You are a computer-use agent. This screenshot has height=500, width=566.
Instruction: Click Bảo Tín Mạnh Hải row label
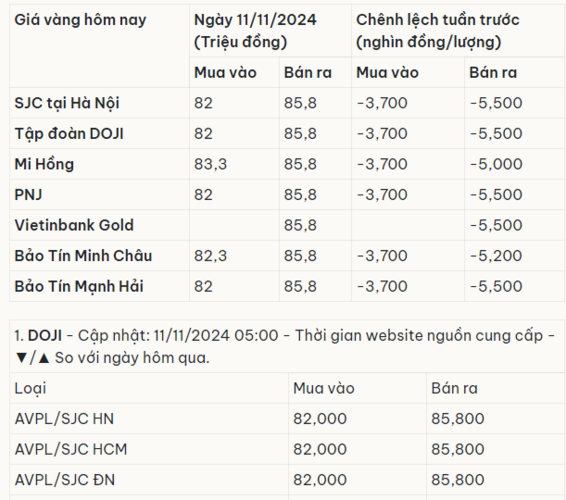pyautogui.click(x=79, y=287)
